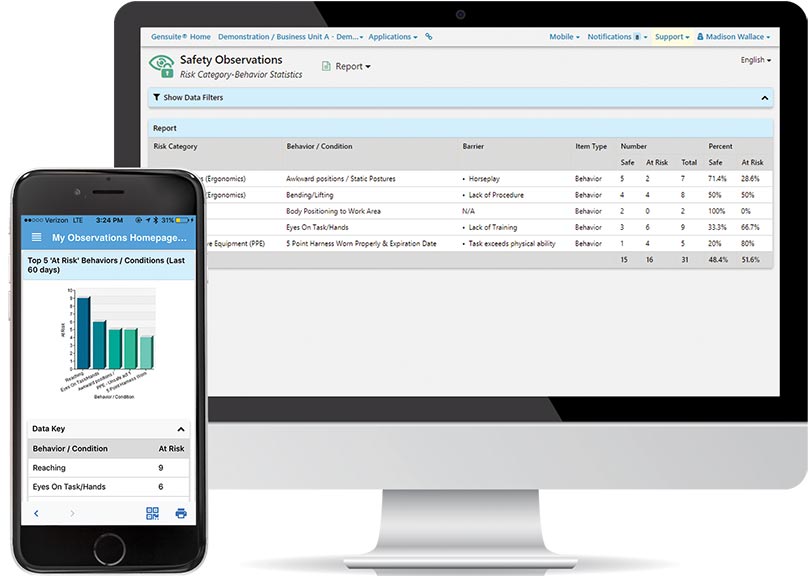
Task: Open the Support menu
Action: coord(672,37)
